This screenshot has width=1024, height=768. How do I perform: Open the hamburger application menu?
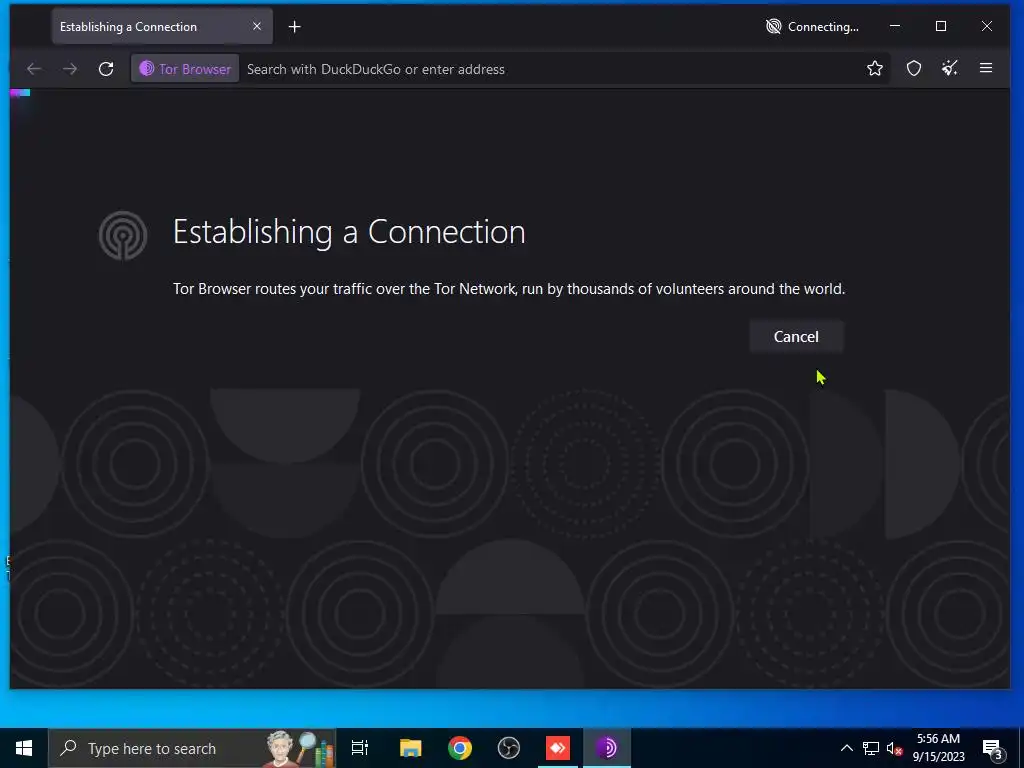[x=986, y=68]
